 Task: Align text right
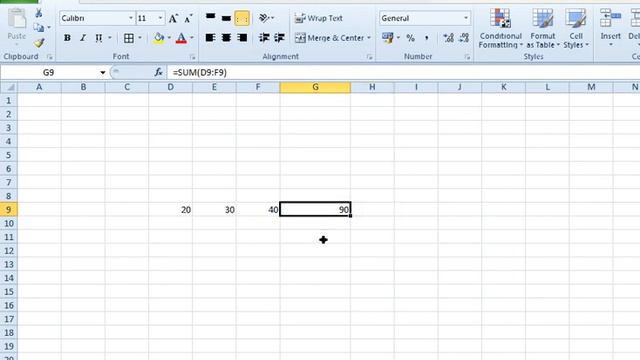[x=242, y=38]
